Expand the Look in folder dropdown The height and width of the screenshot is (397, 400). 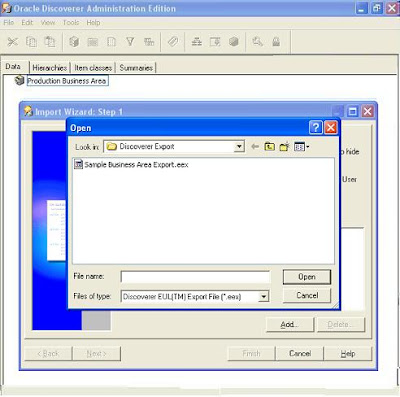239,147
